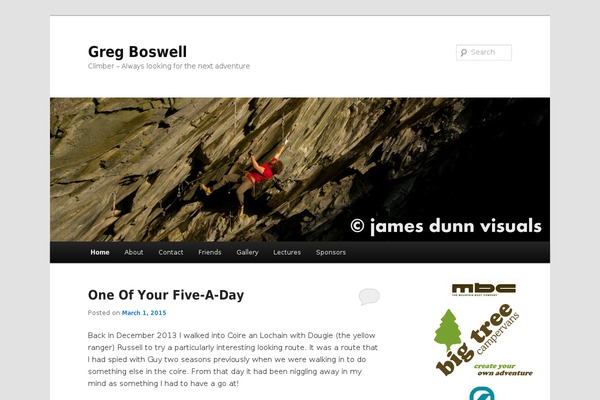600x400 pixels.
Task: Go to the Home menu item
Action: (100, 252)
